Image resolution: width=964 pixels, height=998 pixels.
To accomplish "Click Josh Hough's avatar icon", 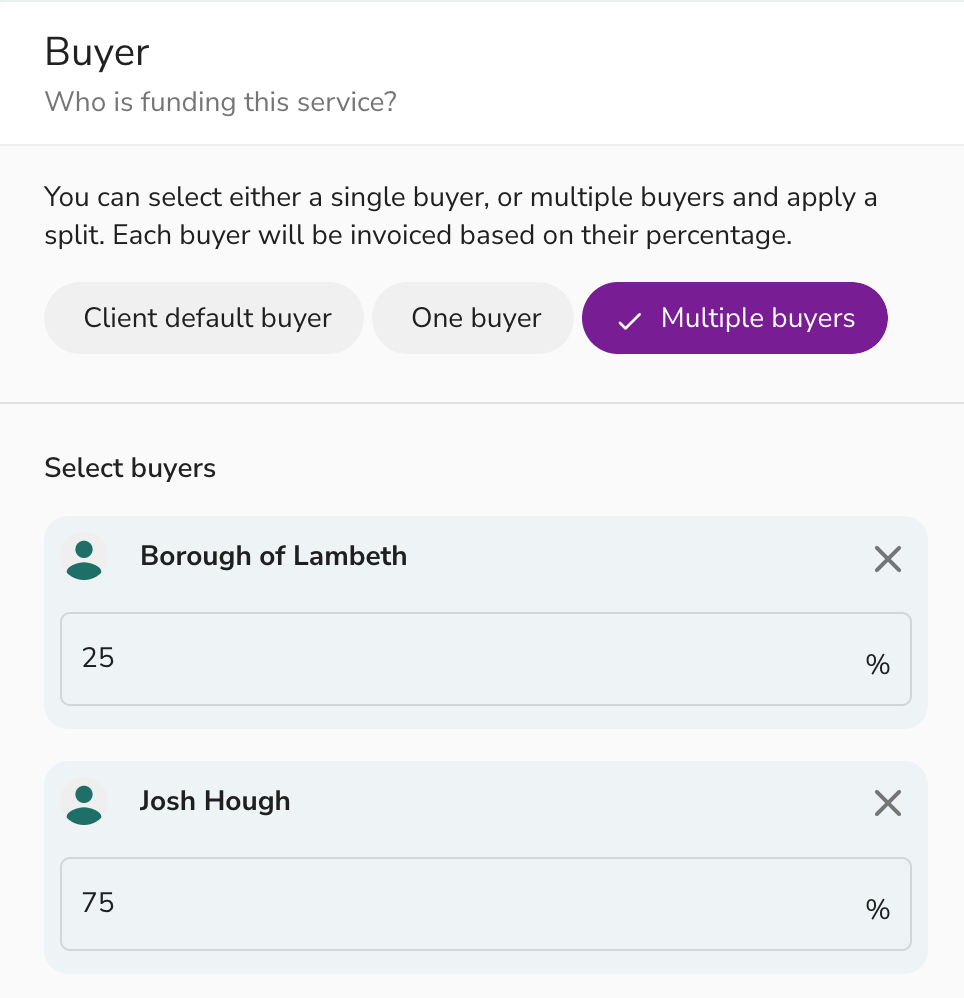I will (84, 803).
